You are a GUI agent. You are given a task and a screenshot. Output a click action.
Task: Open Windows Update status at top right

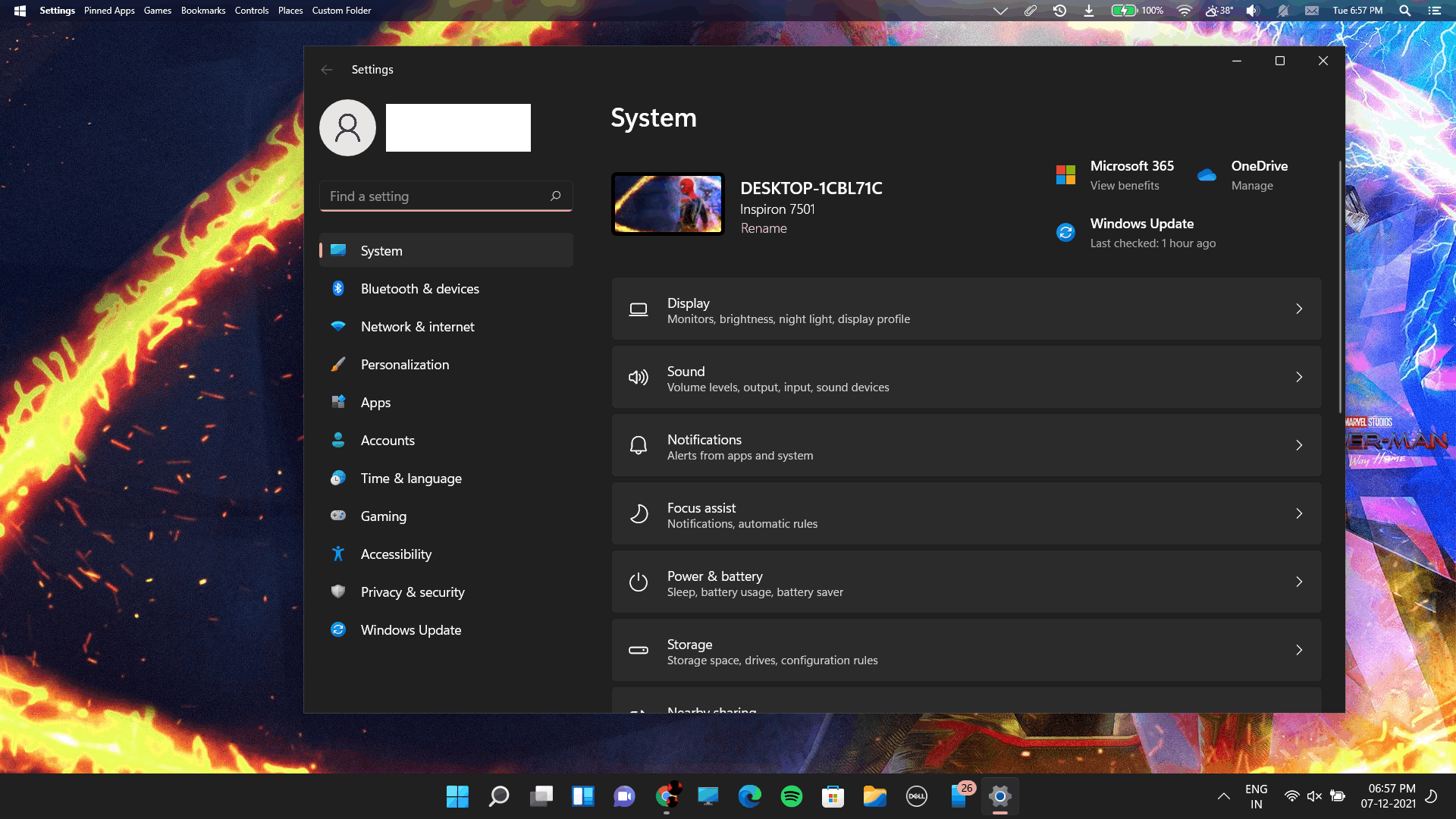(1137, 233)
